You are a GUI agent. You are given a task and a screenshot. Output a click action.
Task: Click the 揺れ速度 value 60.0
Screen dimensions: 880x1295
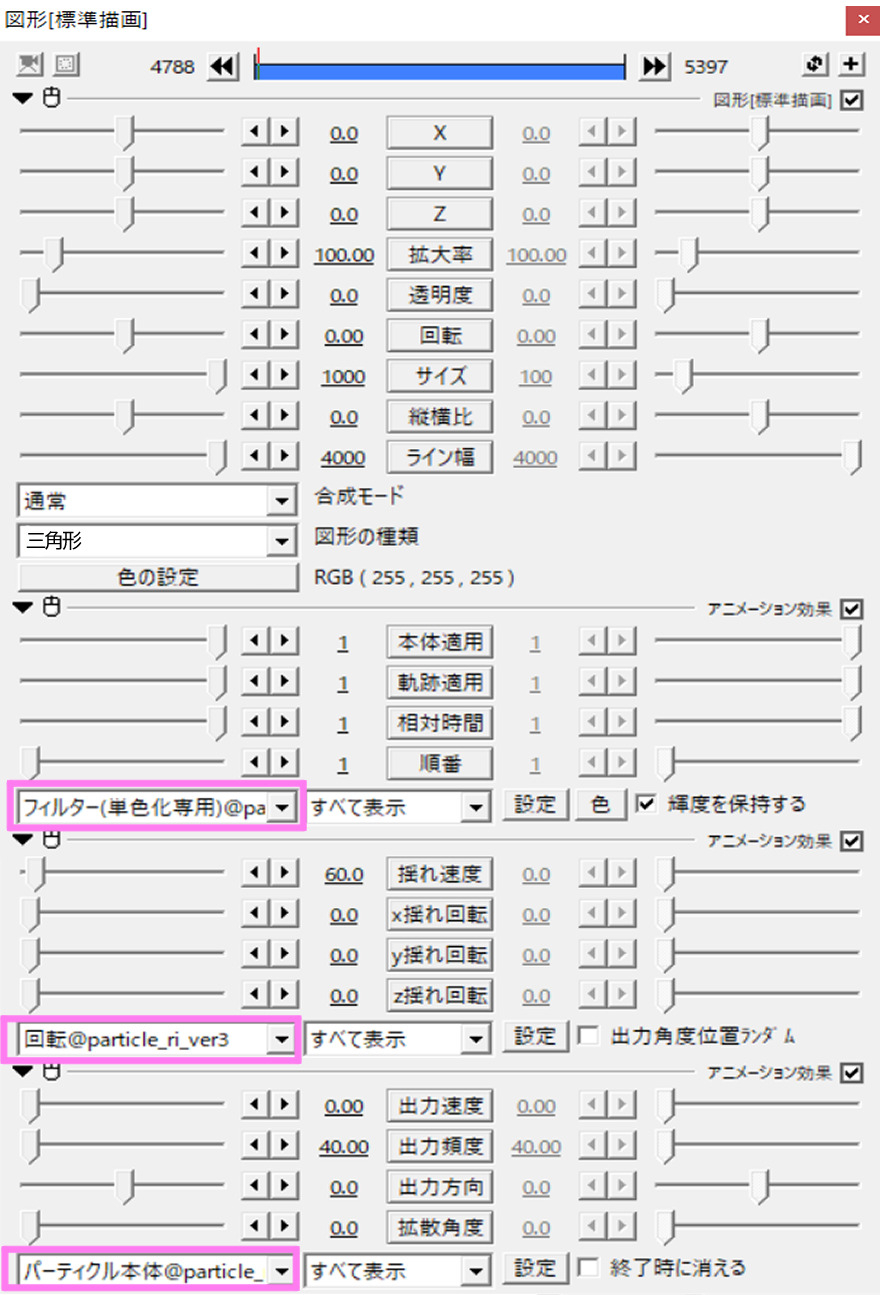point(343,875)
